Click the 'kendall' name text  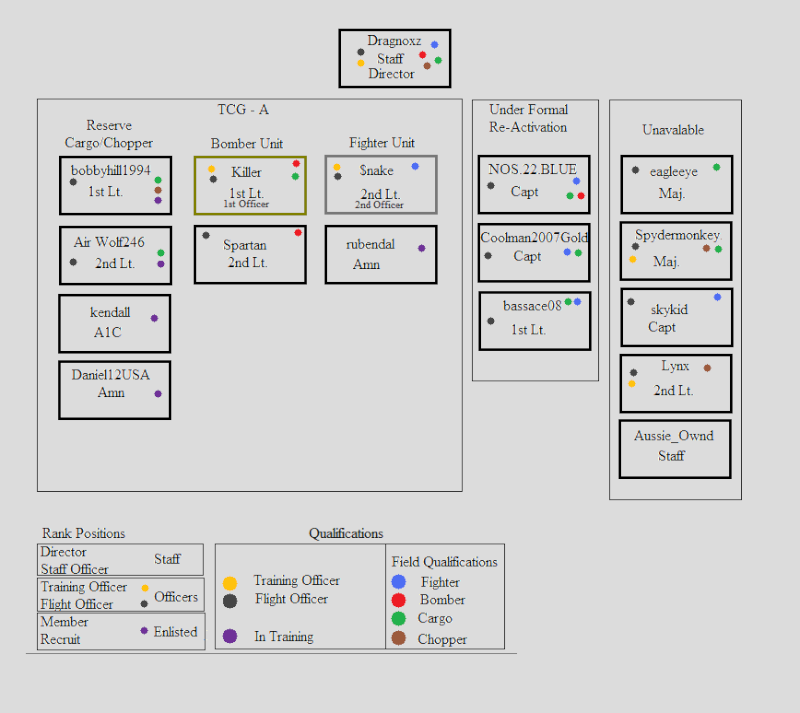point(110,312)
